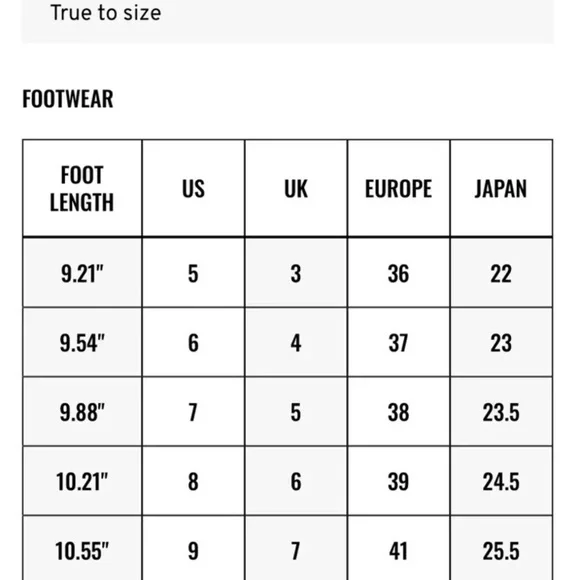This screenshot has height=580, width=580.
Task: Select the 10.55" foot length cell
Action: pyautogui.click(x=82, y=548)
